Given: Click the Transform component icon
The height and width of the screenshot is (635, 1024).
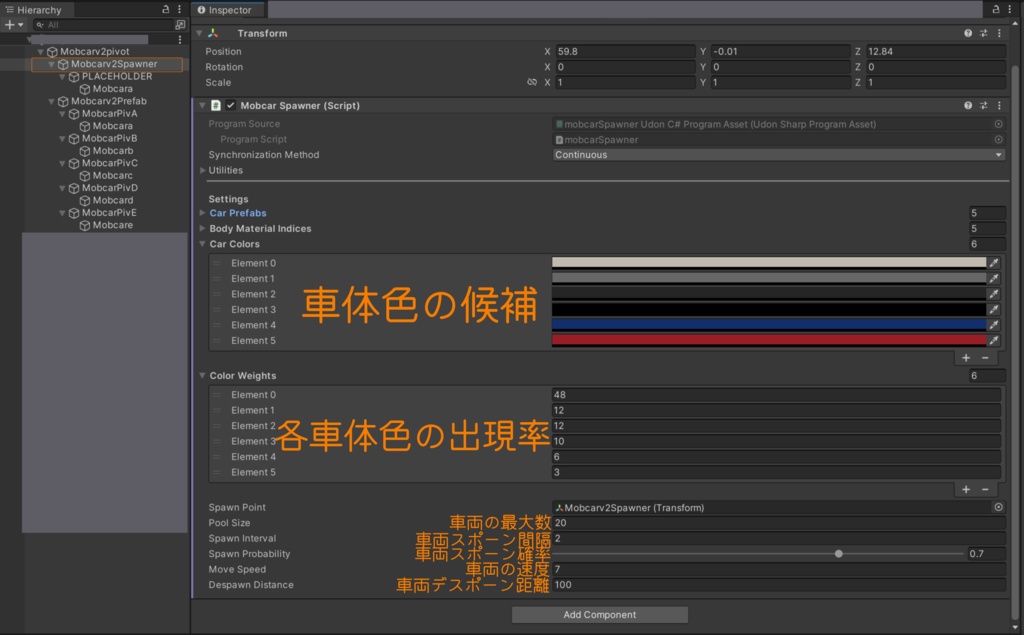Looking at the screenshot, I should click(212, 32).
